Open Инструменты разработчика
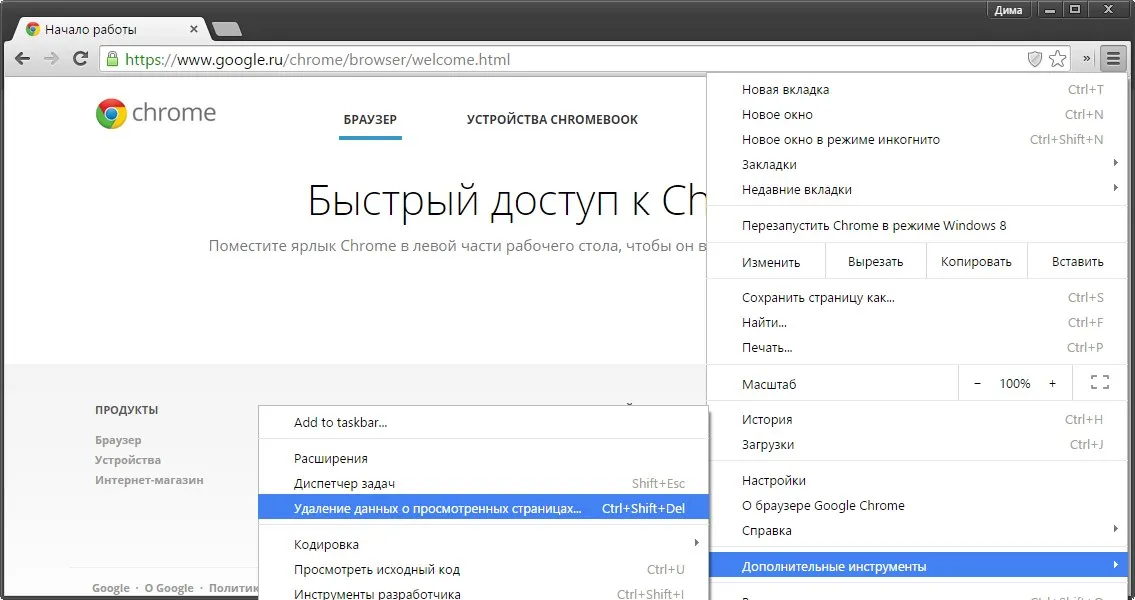The image size is (1135, 600). click(483, 593)
